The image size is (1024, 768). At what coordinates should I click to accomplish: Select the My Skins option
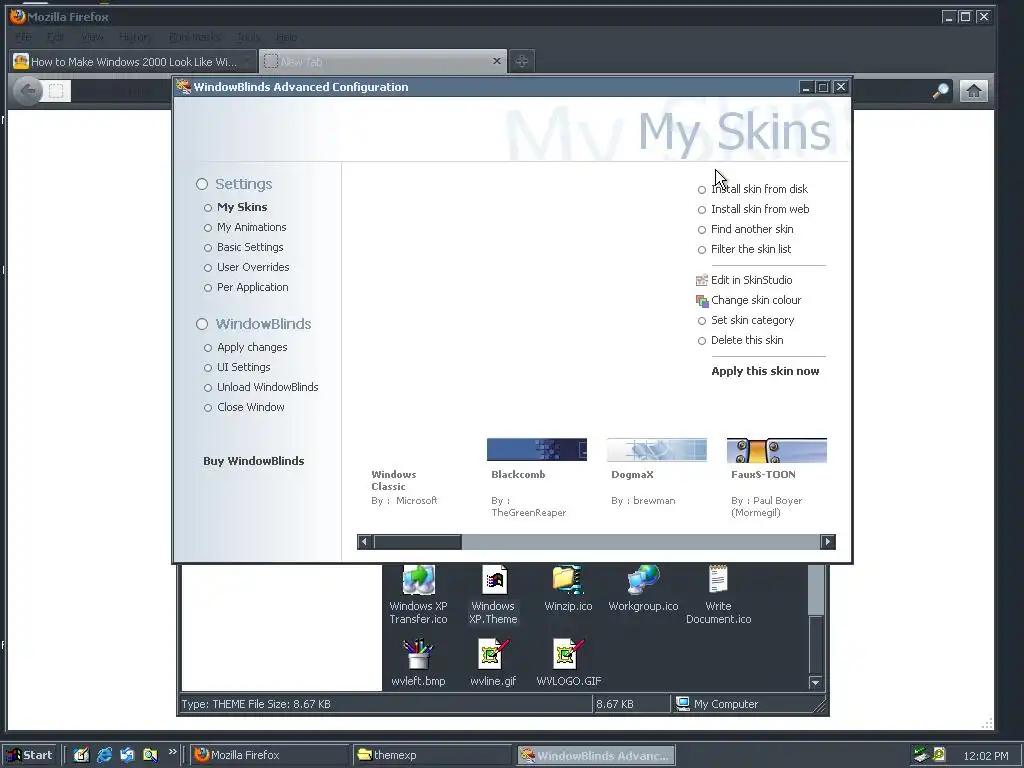point(242,207)
